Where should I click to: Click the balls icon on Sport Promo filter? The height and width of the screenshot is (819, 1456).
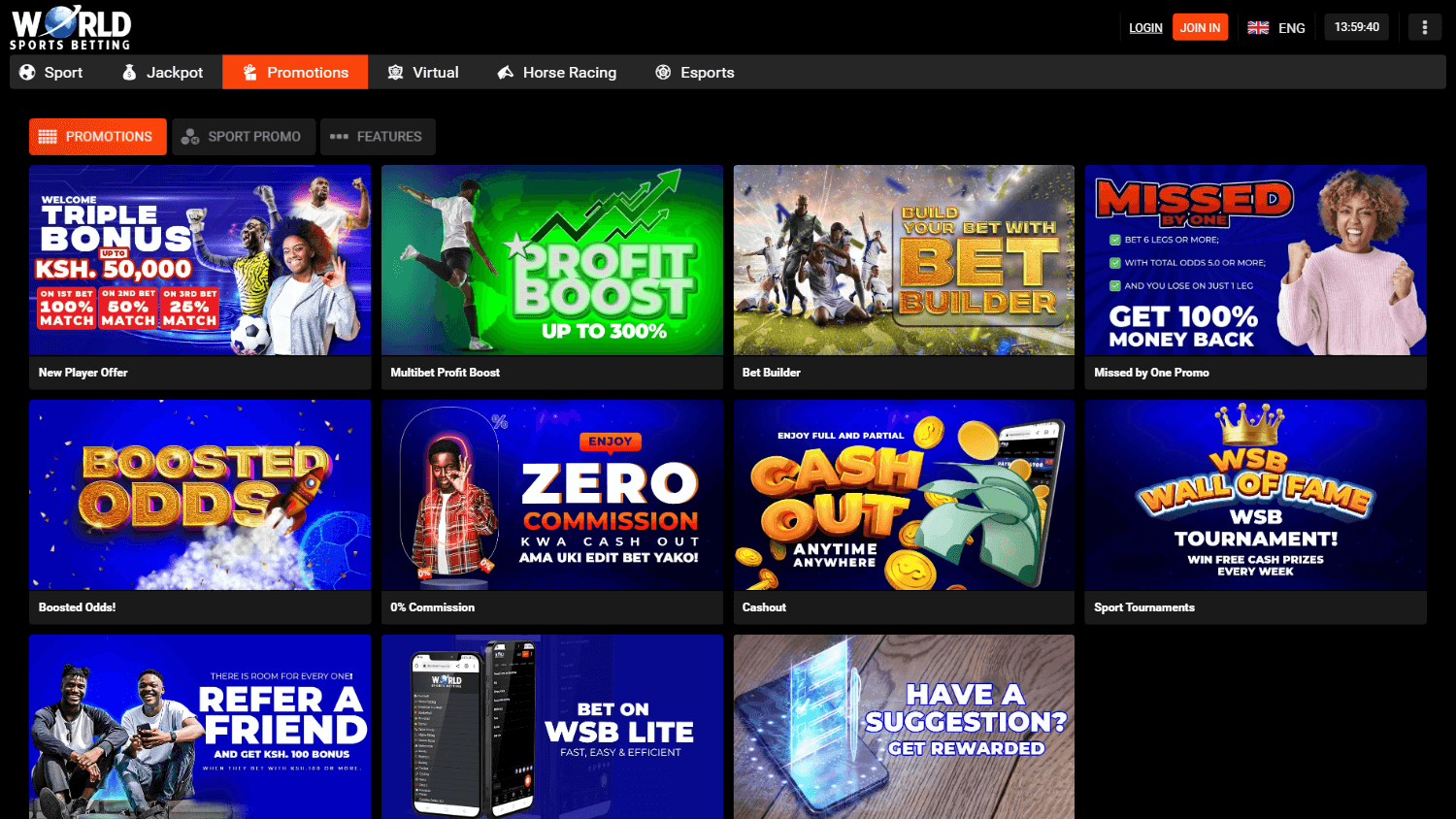pos(190,137)
